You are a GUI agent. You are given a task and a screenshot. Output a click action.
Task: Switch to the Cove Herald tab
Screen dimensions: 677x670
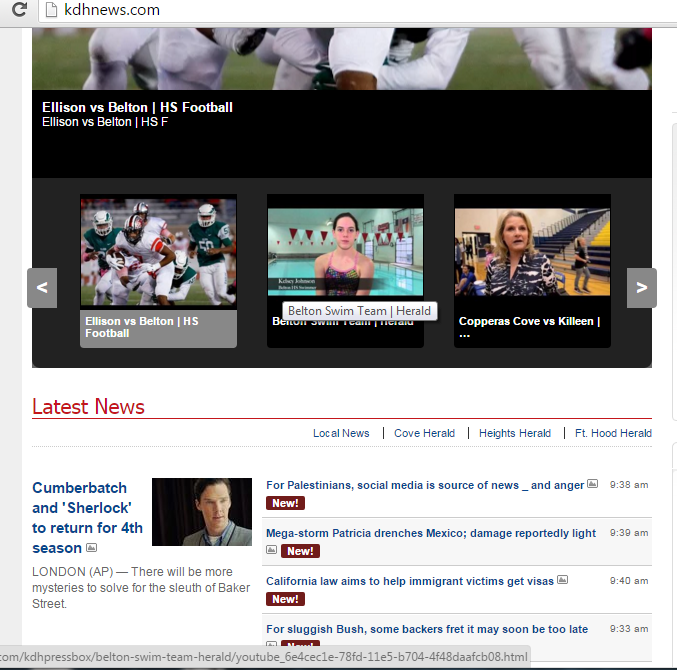coord(424,433)
